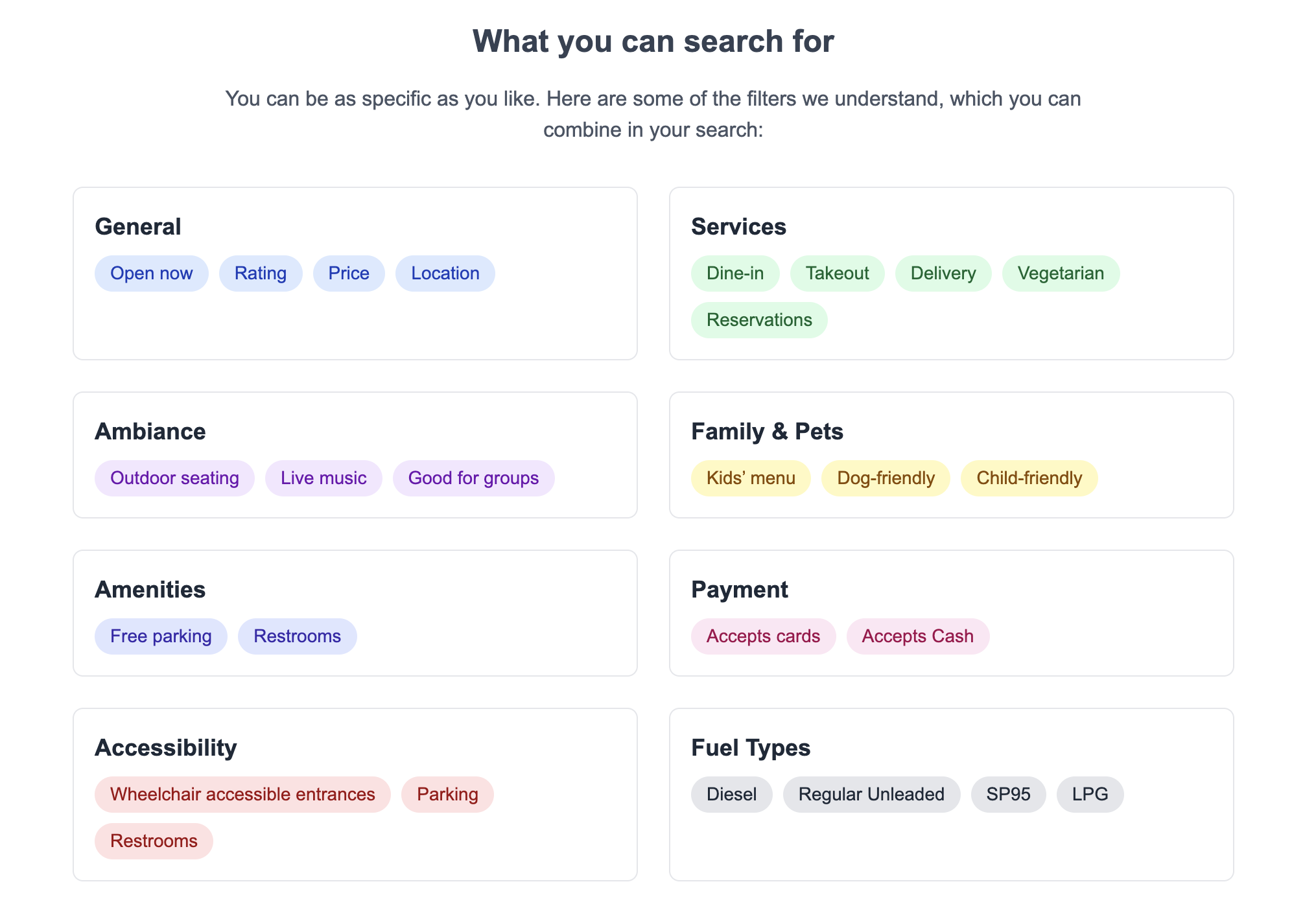Screen dimensions: 1316x919
Task: Choose the Kids' menu chip
Action: [750, 478]
